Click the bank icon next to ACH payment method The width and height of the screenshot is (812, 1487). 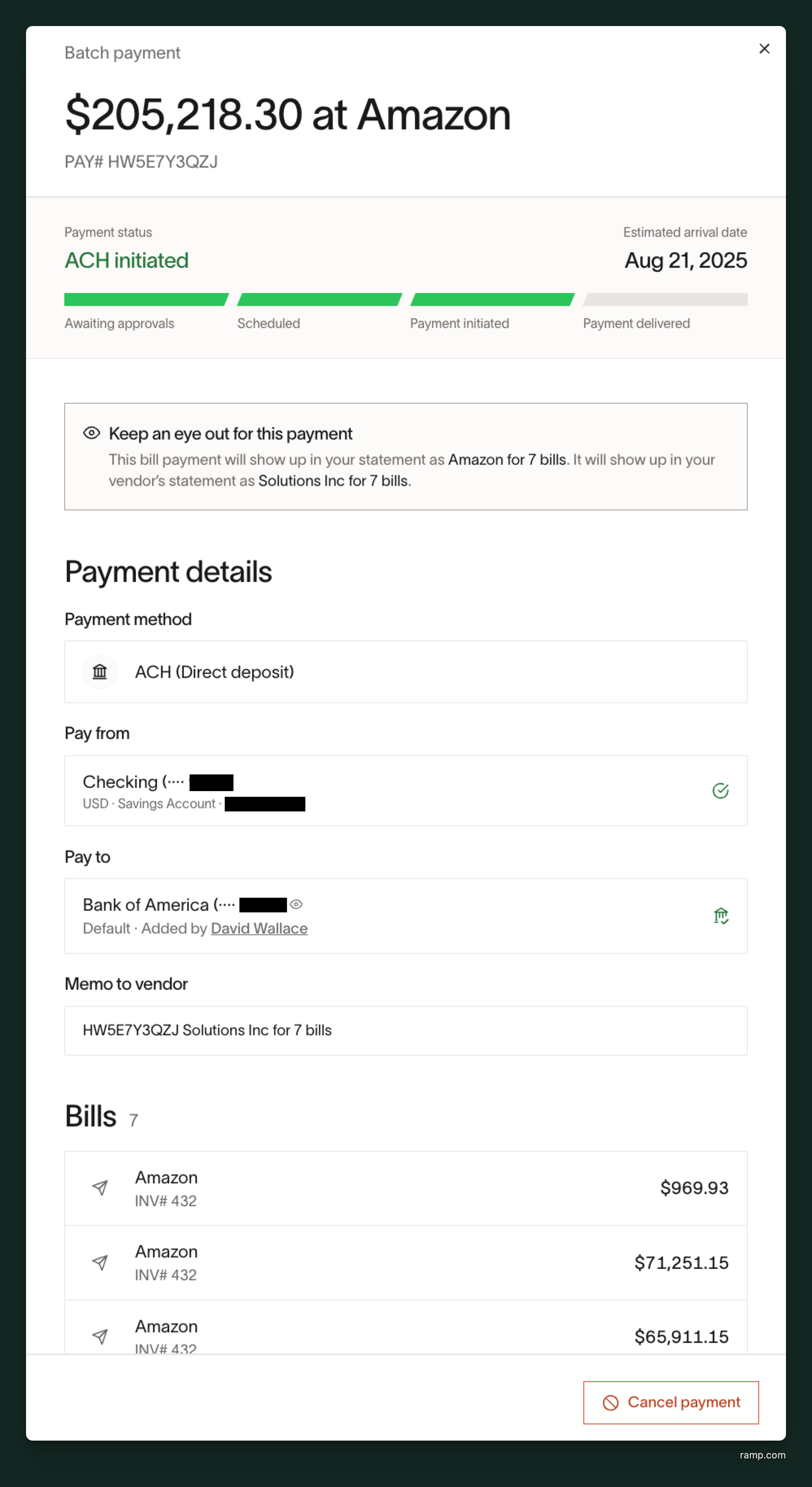99,671
